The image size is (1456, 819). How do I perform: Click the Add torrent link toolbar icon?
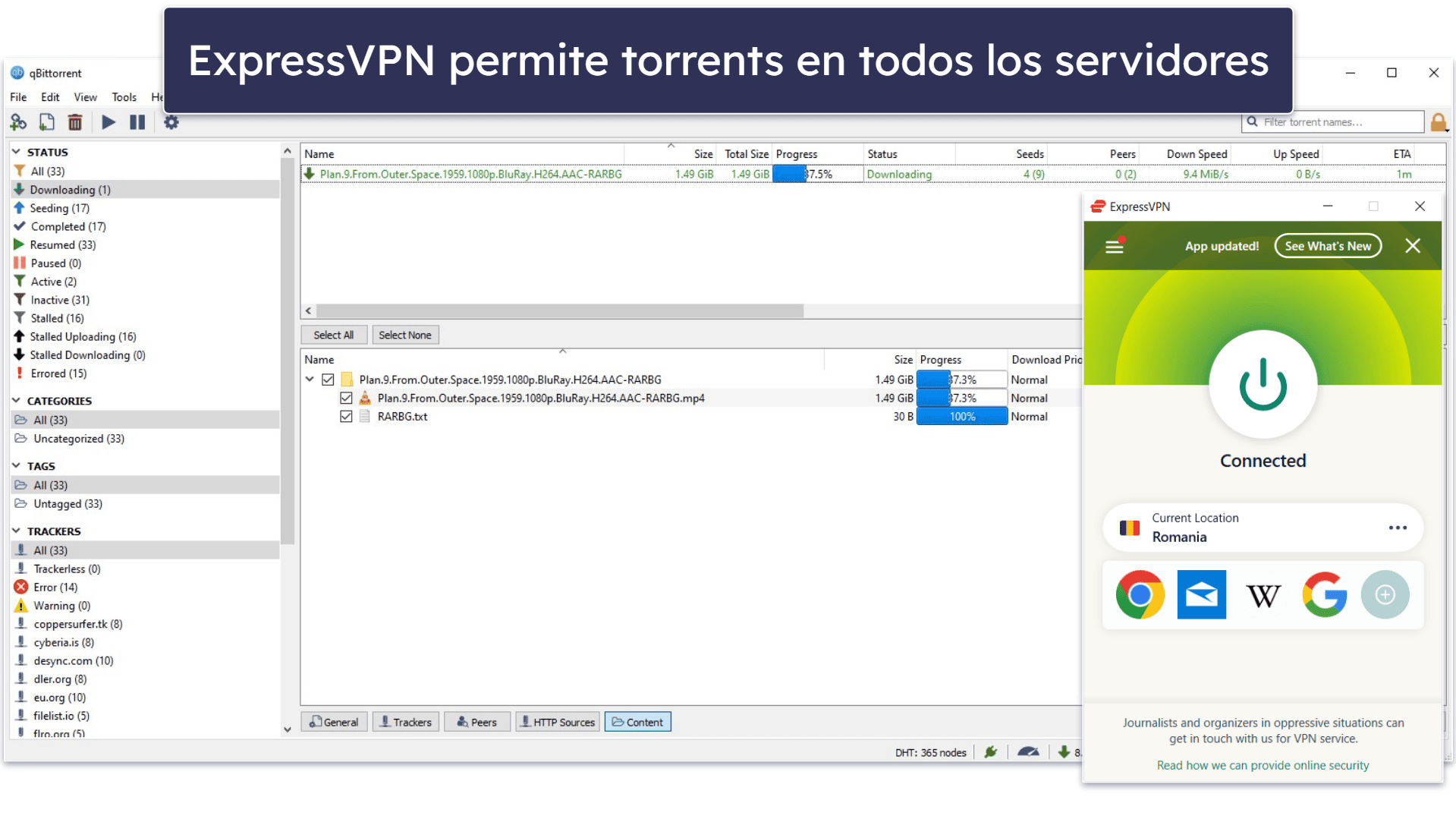[x=18, y=122]
